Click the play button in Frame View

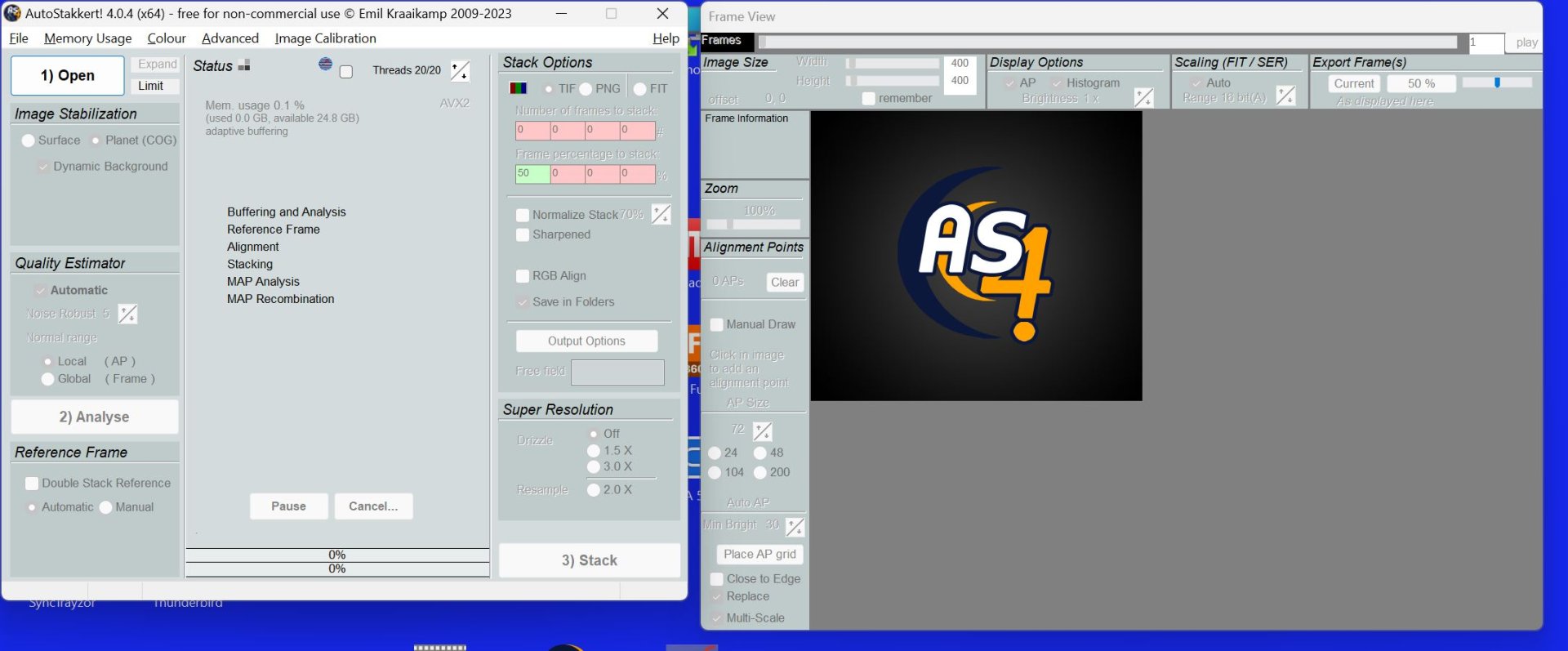coord(1526,42)
